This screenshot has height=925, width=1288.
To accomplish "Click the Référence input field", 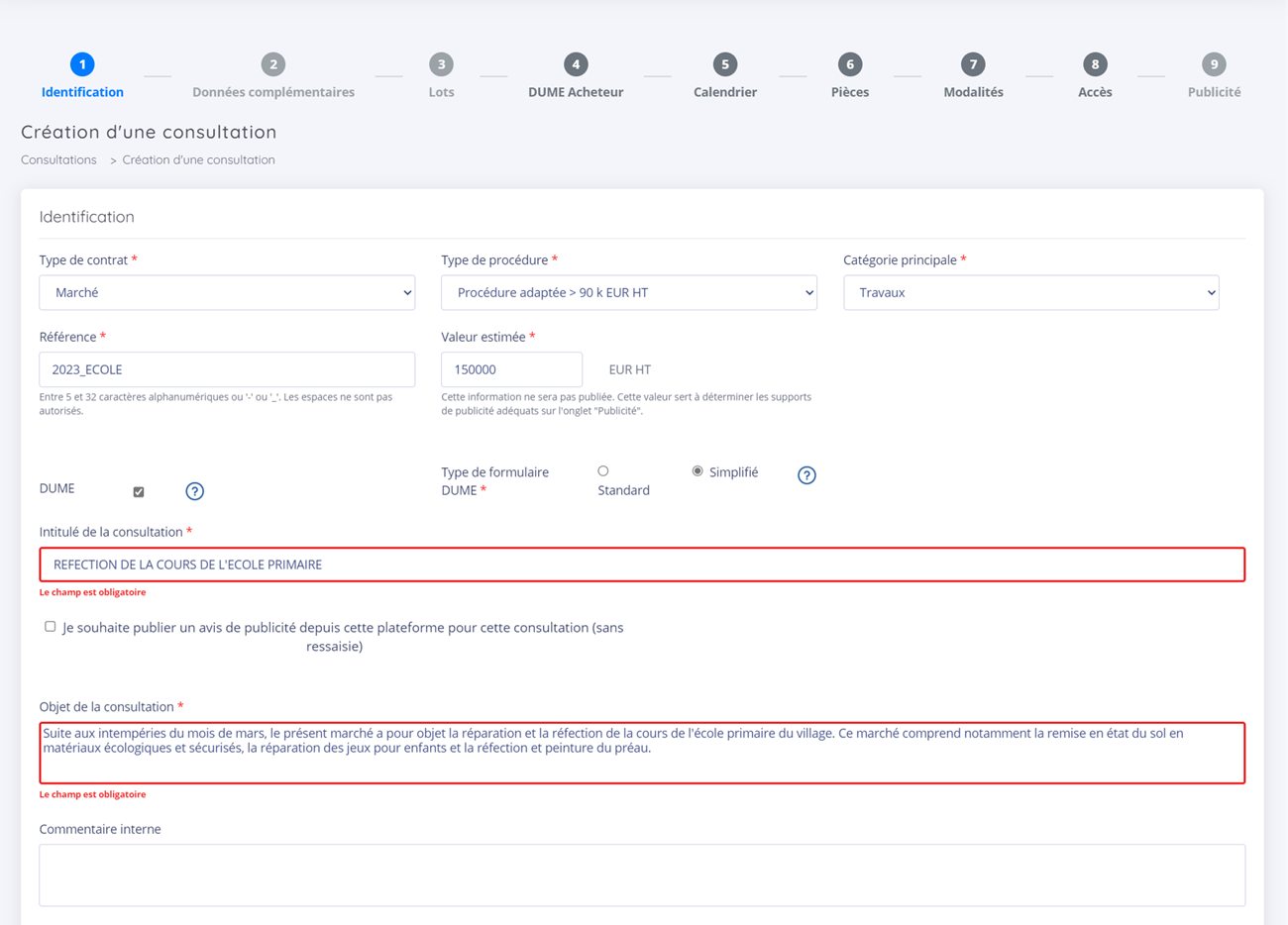I will coord(227,369).
